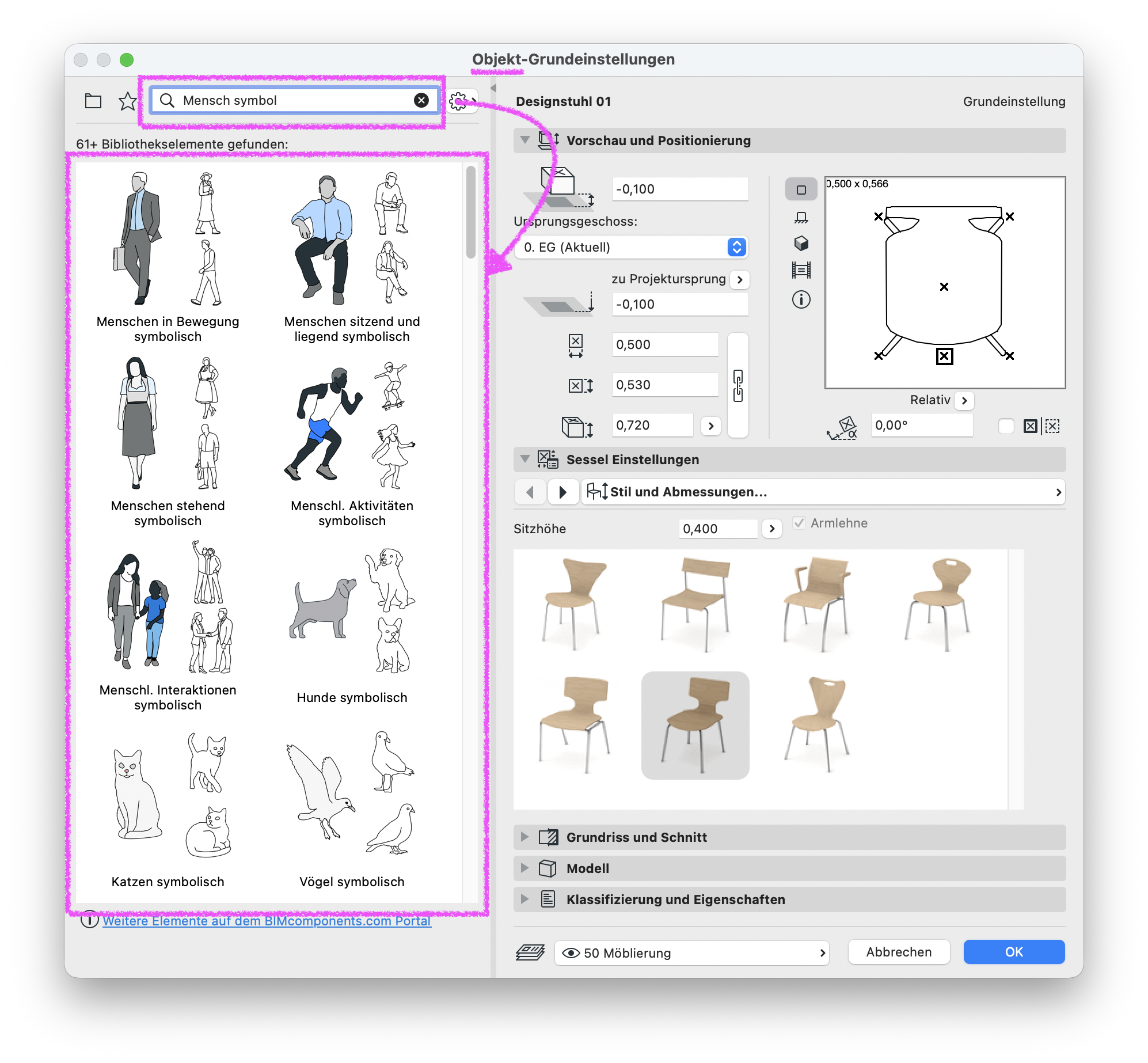Collapse the Sessel Einstellungen panel
Image resolution: width=1148 pixels, height=1063 pixels.
[x=524, y=459]
